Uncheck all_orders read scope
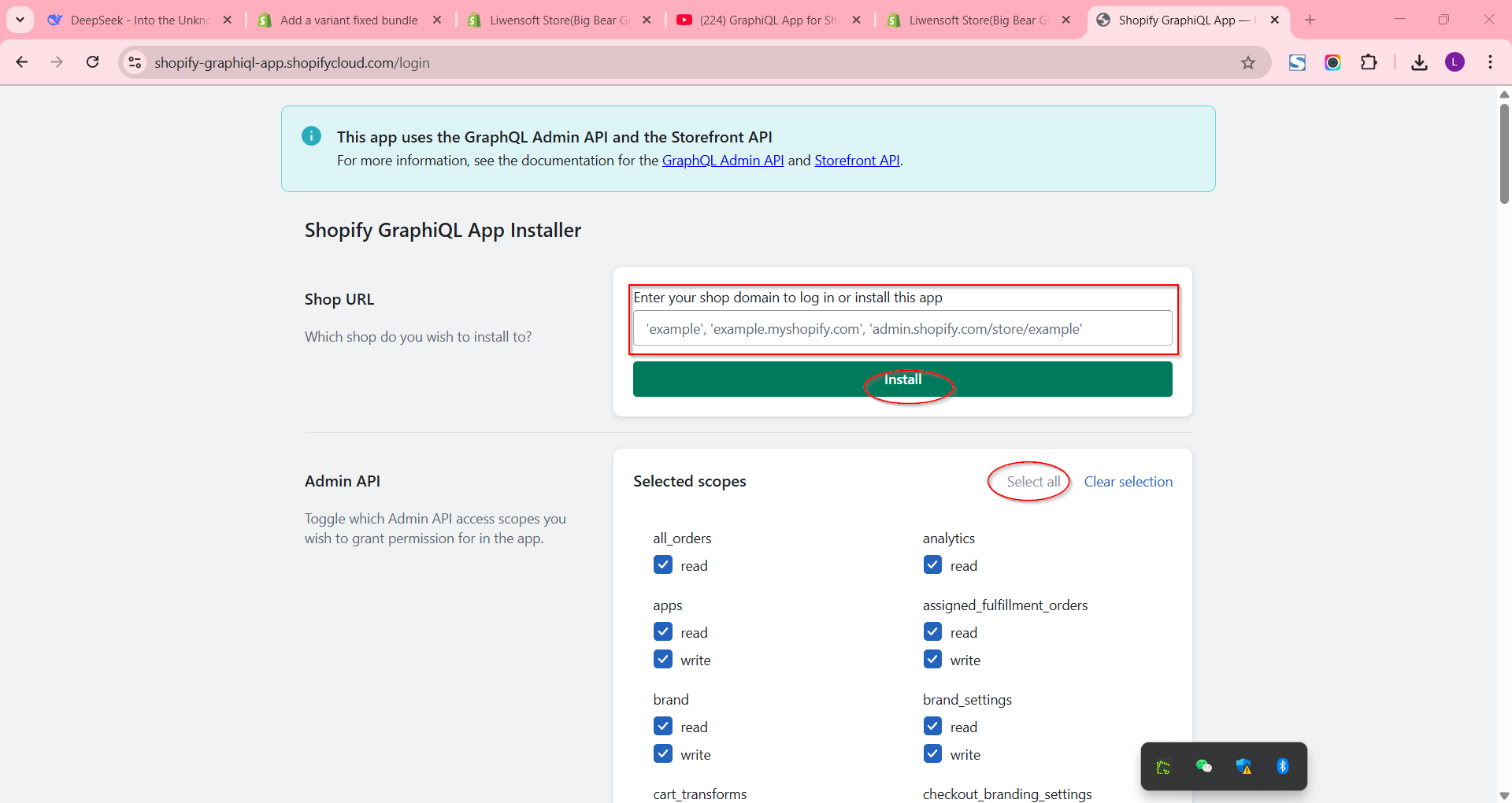This screenshot has height=803, width=1512. pyautogui.click(x=663, y=565)
